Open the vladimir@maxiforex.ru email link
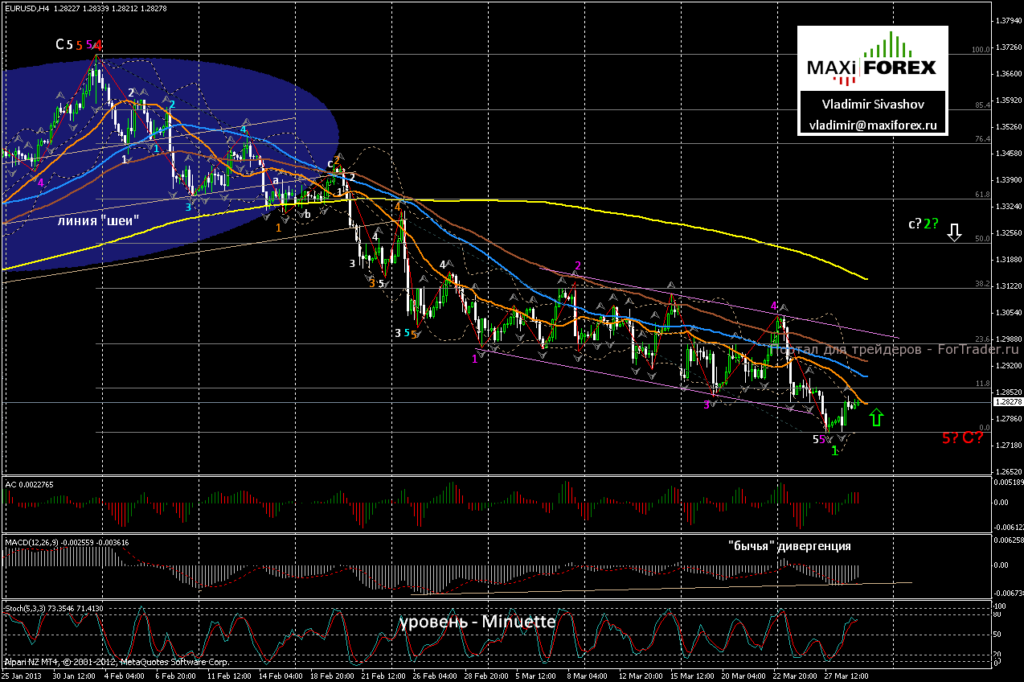 872,125
